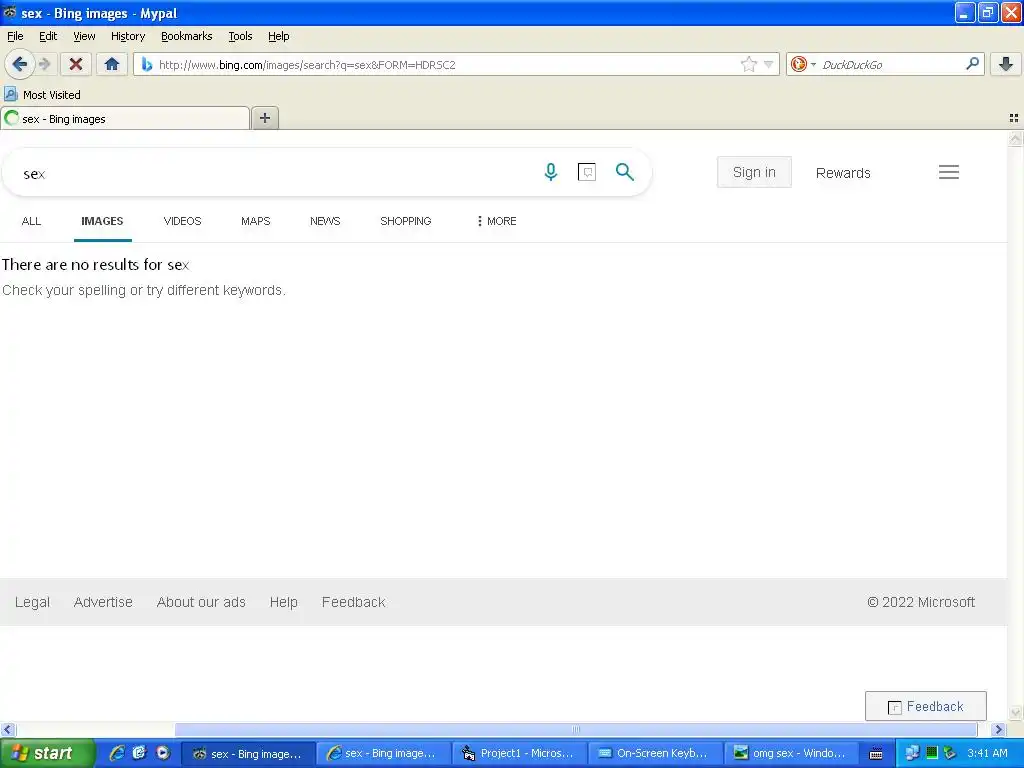Switch to Project1 - Microsoft taskbar window

(519, 754)
